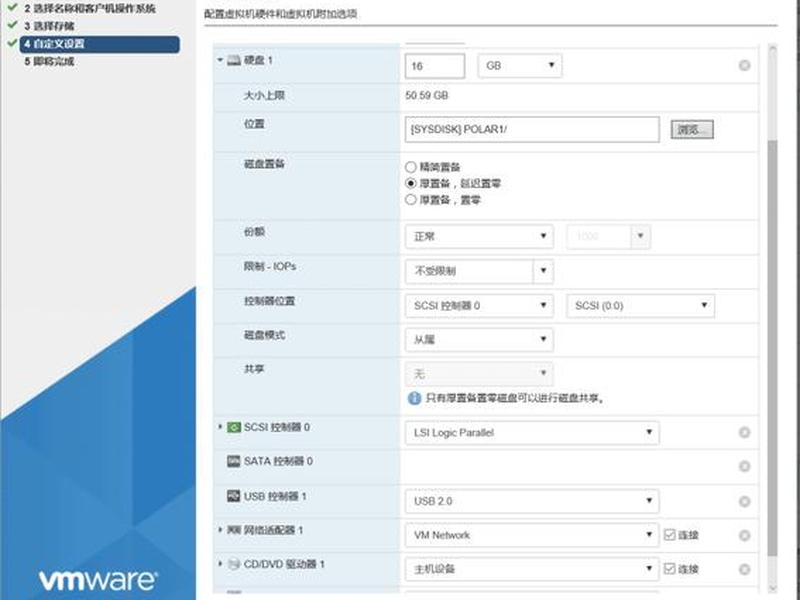Open the 主机设备 CD/DVD source dropdown
800x600 pixels.
tap(532, 569)
